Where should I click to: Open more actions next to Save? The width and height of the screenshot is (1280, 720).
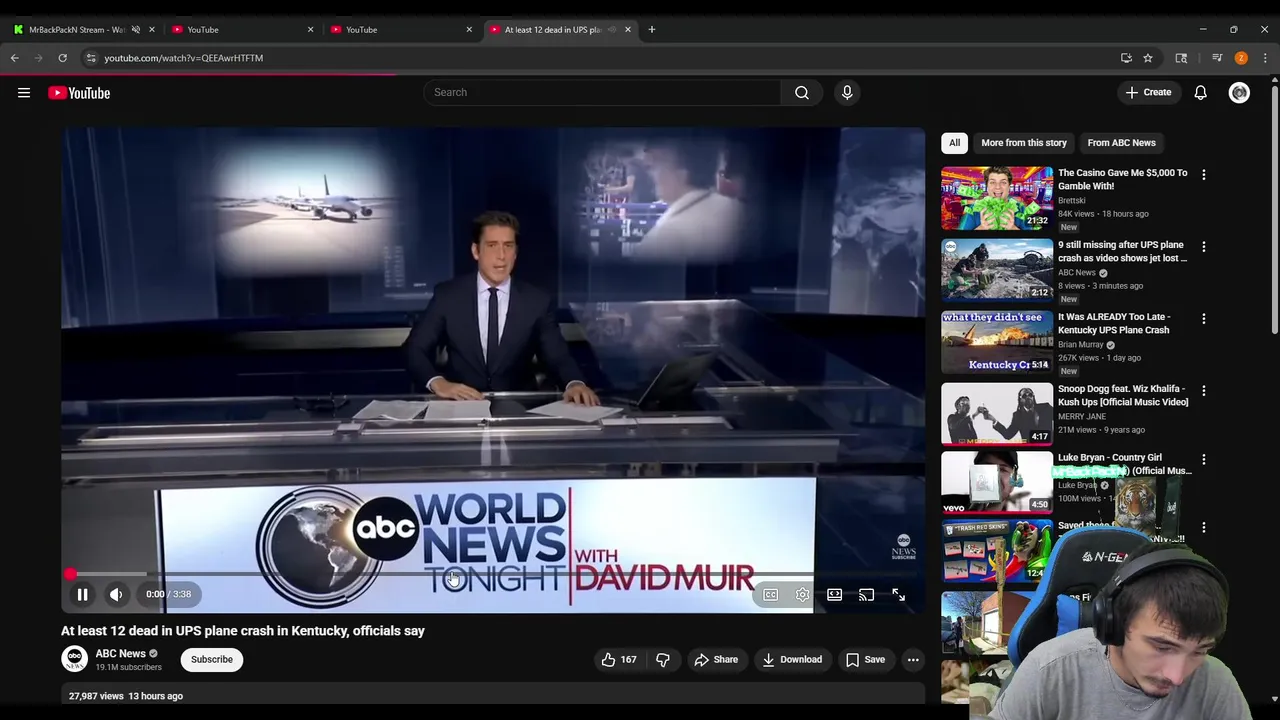[x=913, y=659]
